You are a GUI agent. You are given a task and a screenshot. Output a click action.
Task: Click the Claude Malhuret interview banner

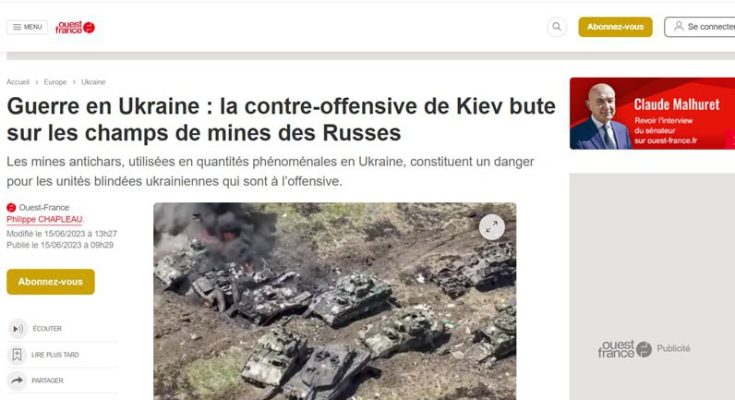[652, 113]
